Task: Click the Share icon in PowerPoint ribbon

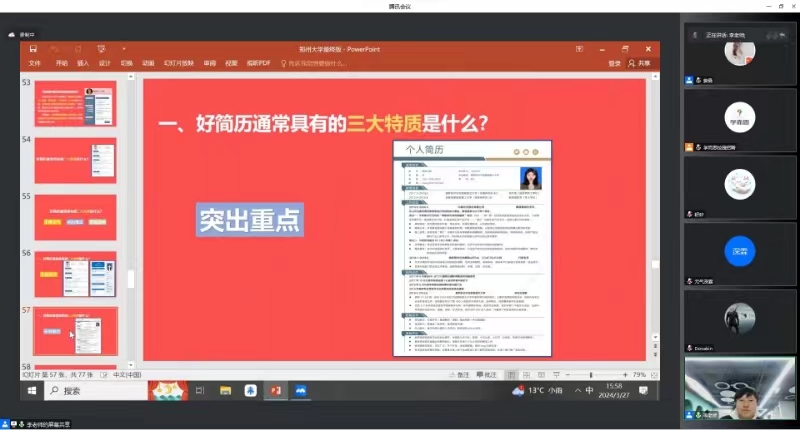Action: pos(640,63)
